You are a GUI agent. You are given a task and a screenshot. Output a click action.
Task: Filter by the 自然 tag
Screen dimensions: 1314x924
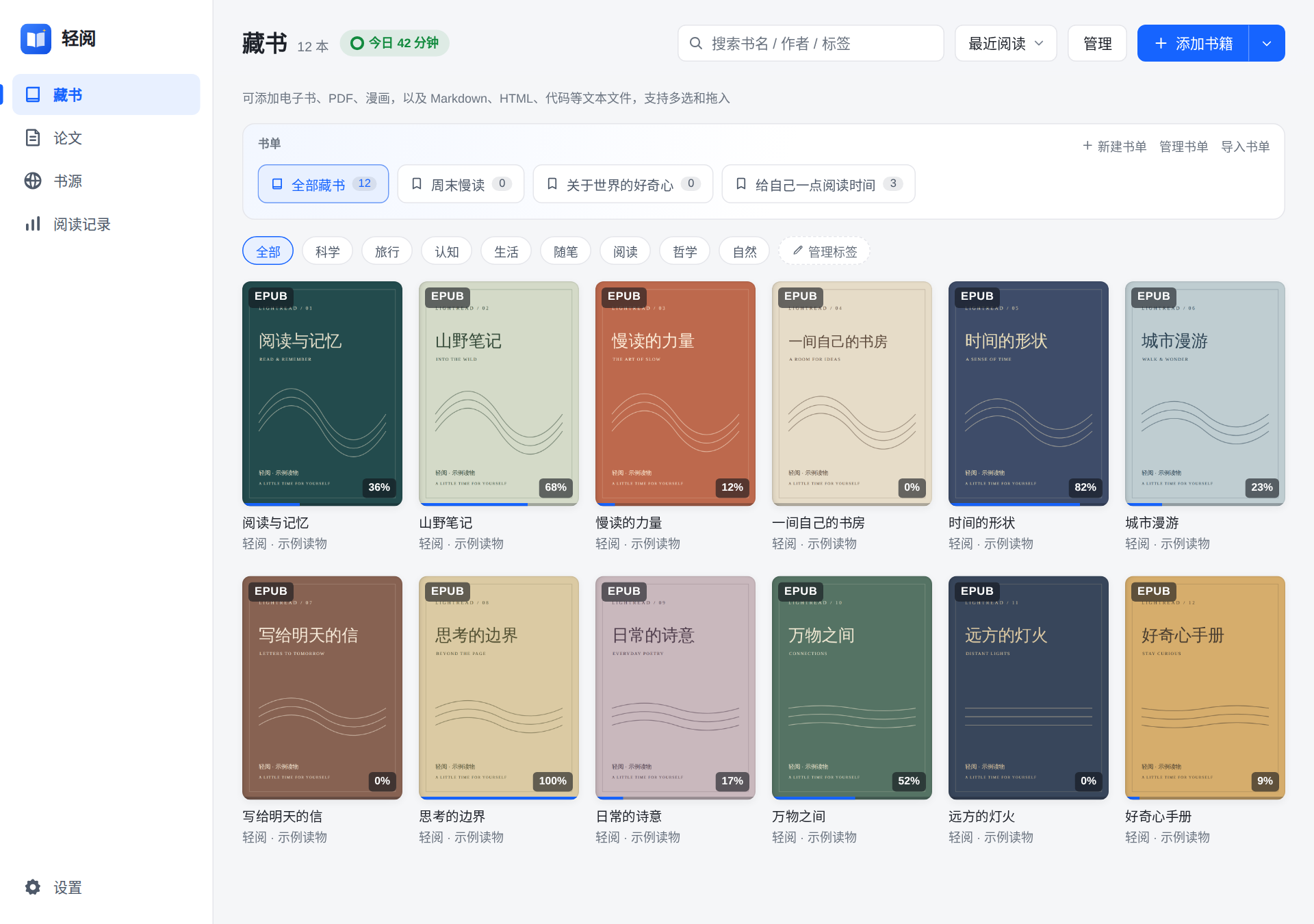click(x=744, y=251)
